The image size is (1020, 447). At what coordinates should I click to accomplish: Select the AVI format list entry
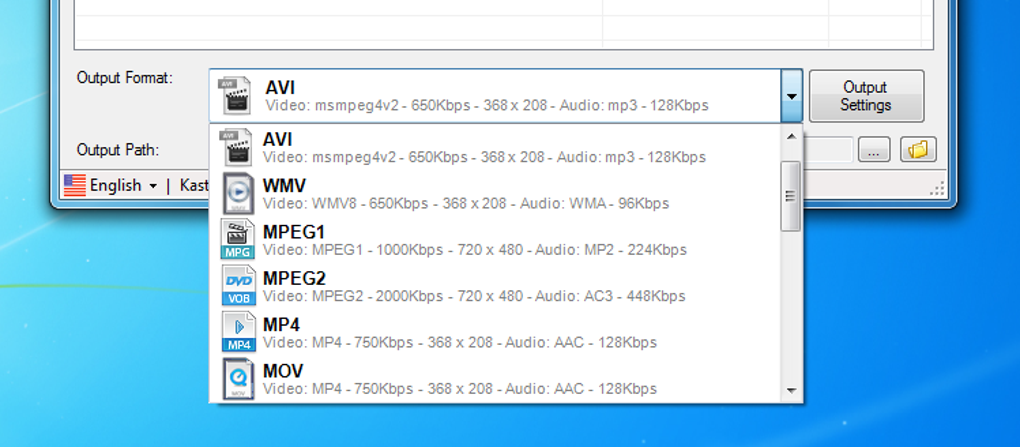pos(495,148)
